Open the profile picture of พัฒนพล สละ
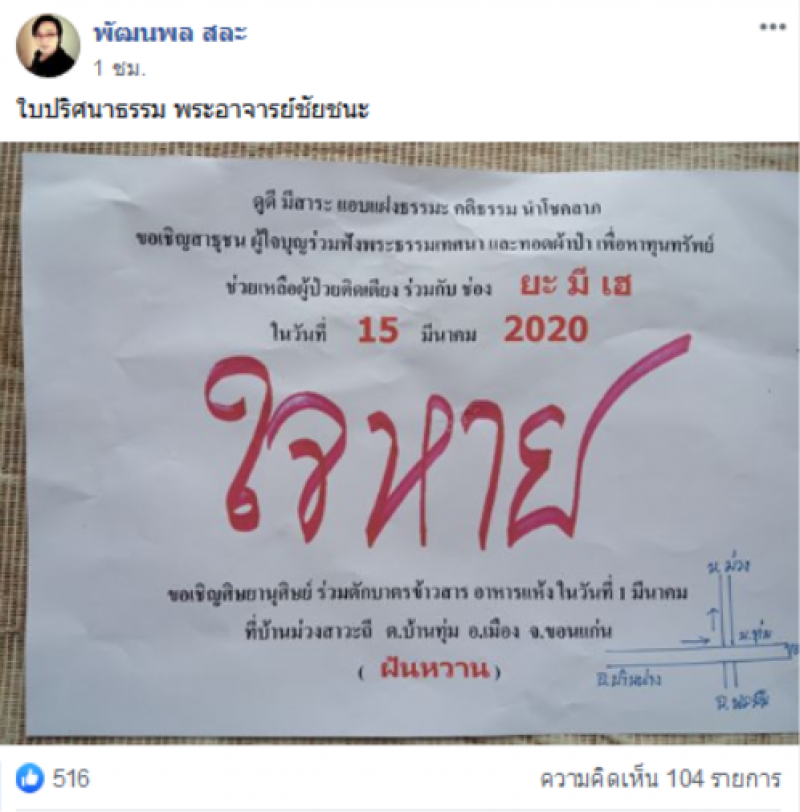Viewport: 800px width, 812px height. pyautogui.click(x=48, y=46)
